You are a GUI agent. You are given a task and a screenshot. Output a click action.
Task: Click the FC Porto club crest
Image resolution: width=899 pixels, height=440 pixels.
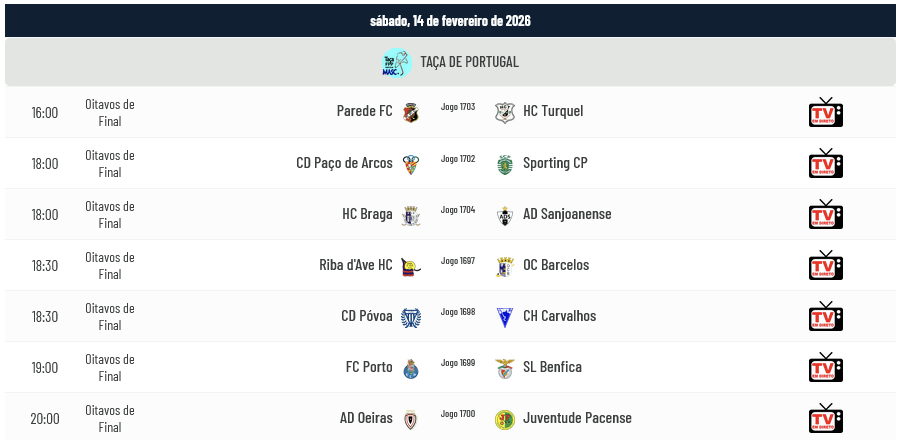click(410, 368)
